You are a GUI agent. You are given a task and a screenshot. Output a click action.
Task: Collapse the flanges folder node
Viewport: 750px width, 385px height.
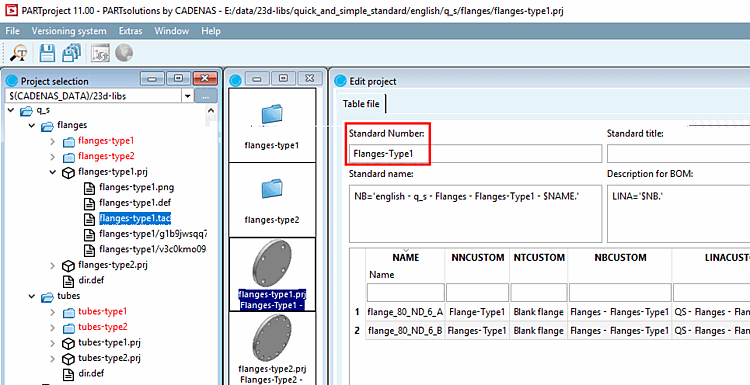(x=32, y=126)
